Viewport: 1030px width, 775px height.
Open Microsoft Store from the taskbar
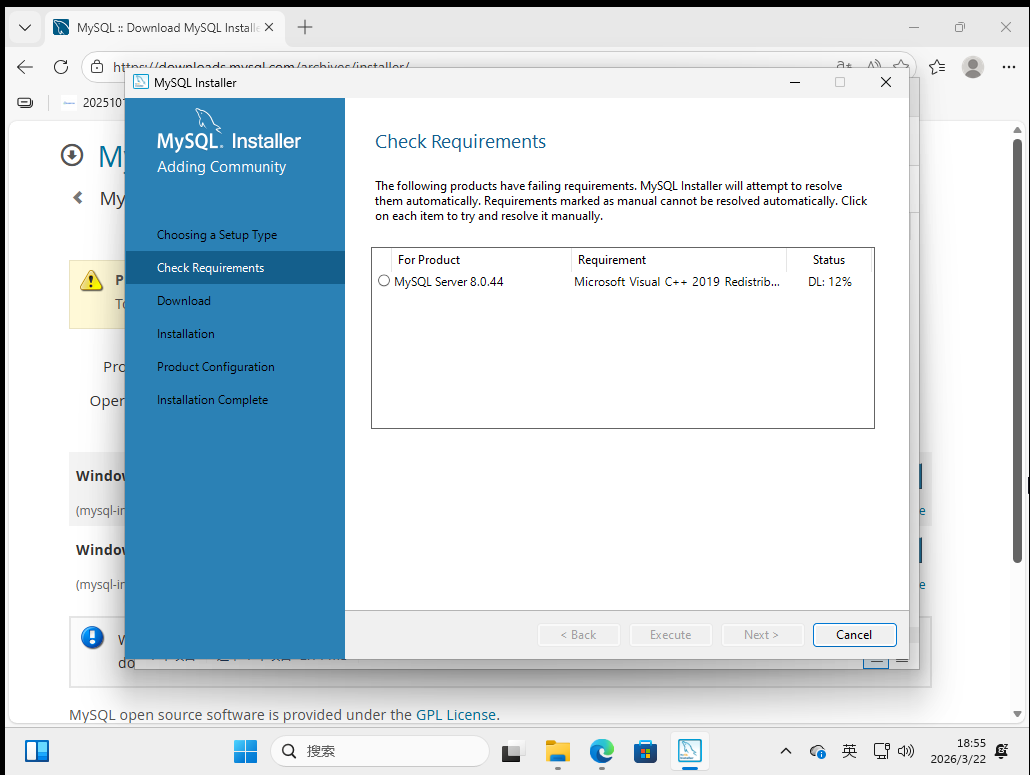point(645,751)
